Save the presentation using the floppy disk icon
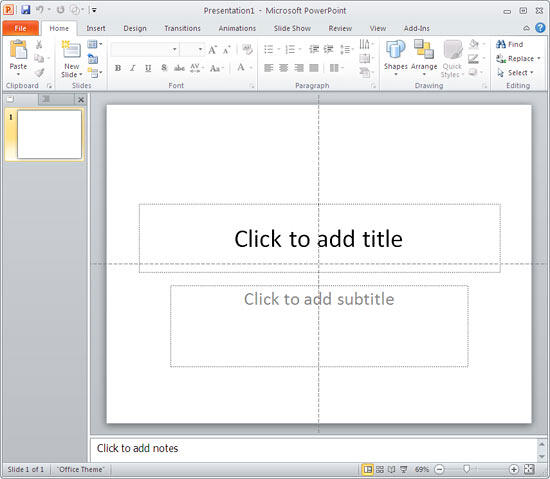The image size is (550, 479). point(25,10)
